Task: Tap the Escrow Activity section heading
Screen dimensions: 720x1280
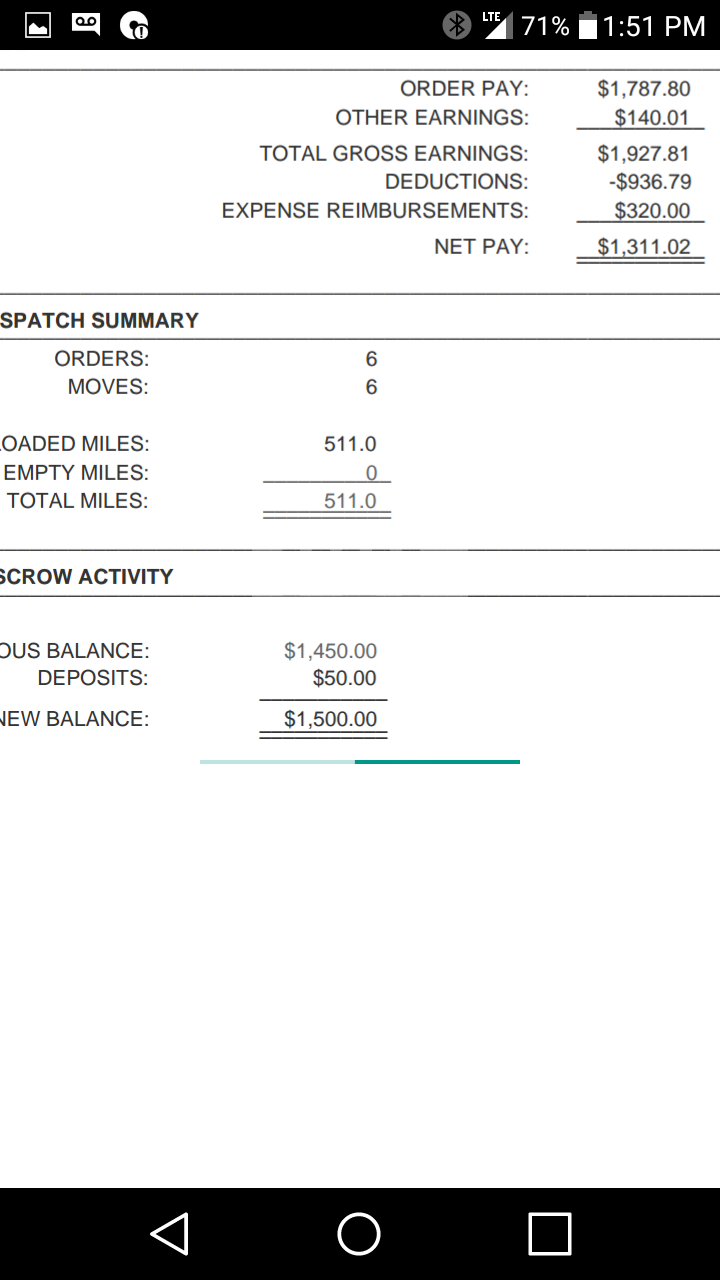Action: point(87,577)
